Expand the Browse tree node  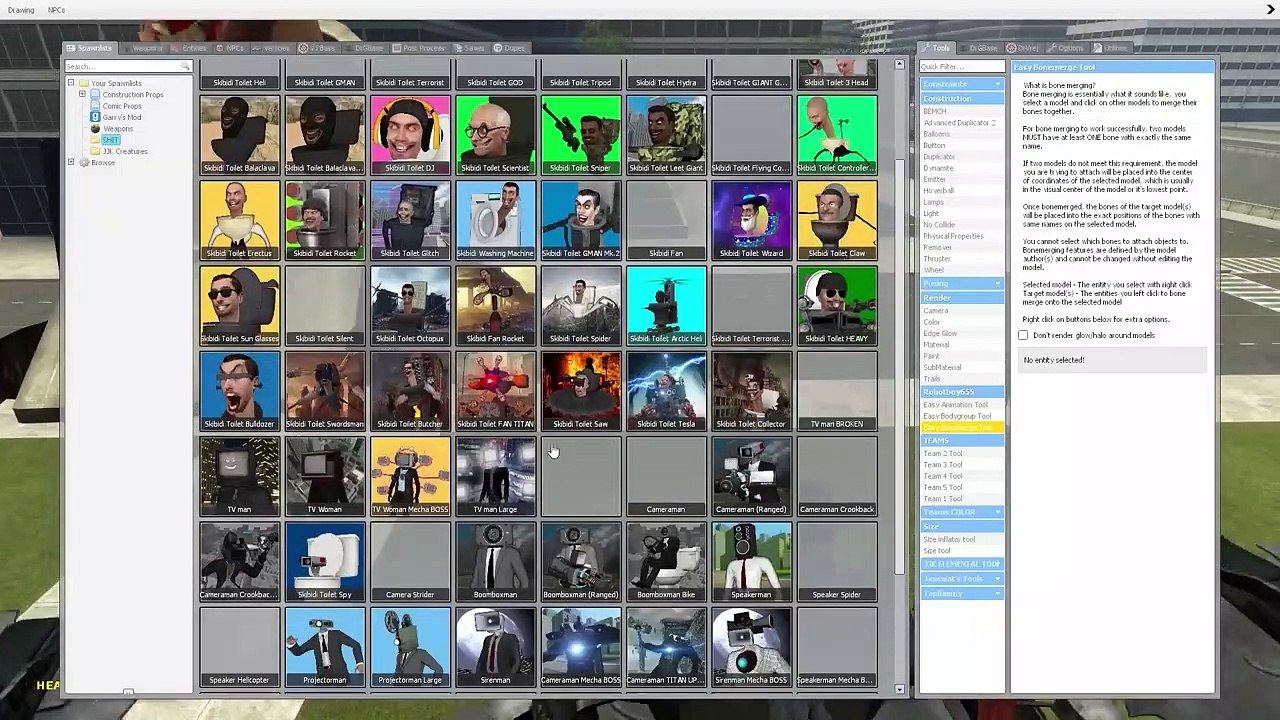tap(71, 162)
